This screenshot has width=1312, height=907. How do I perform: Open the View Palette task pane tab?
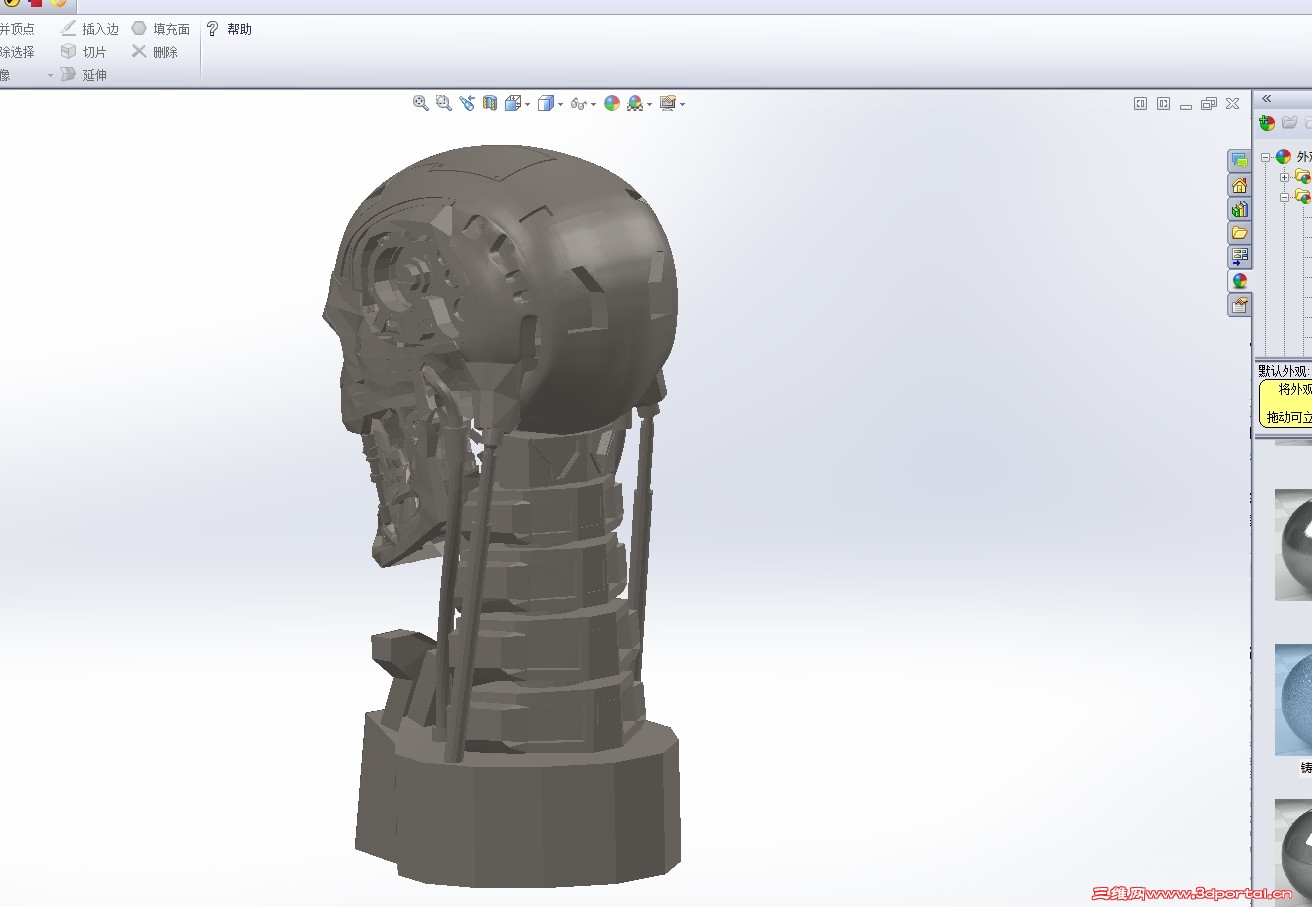[x=1240, y=257]
